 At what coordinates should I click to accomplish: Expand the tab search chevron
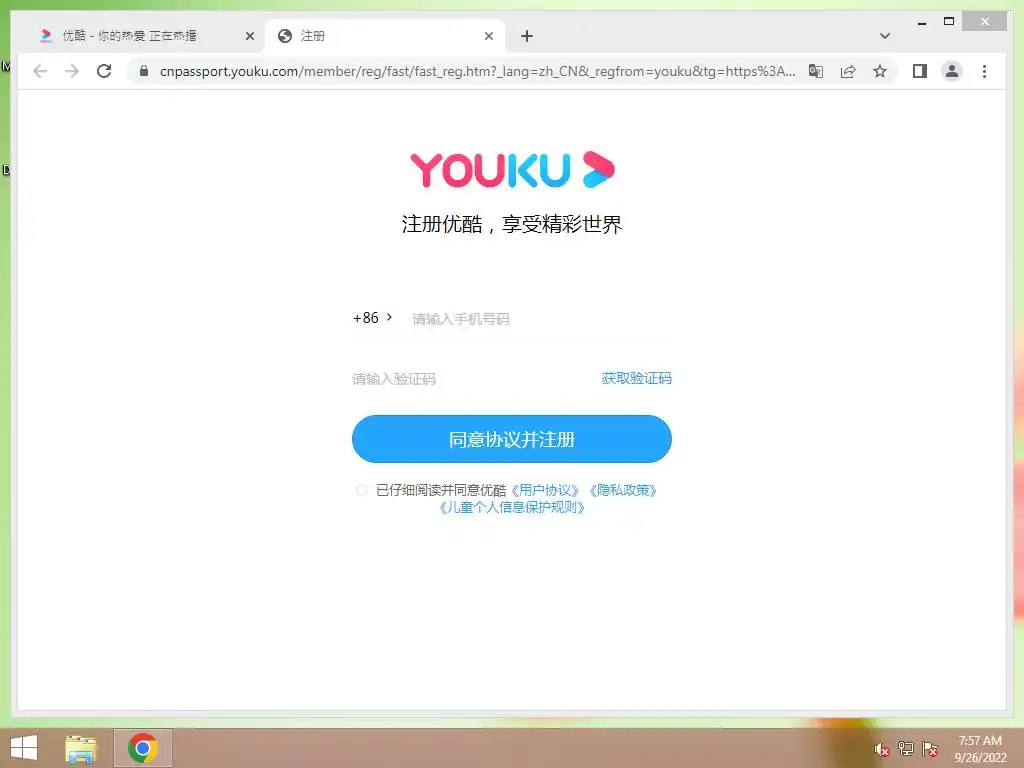pos(885,36)
